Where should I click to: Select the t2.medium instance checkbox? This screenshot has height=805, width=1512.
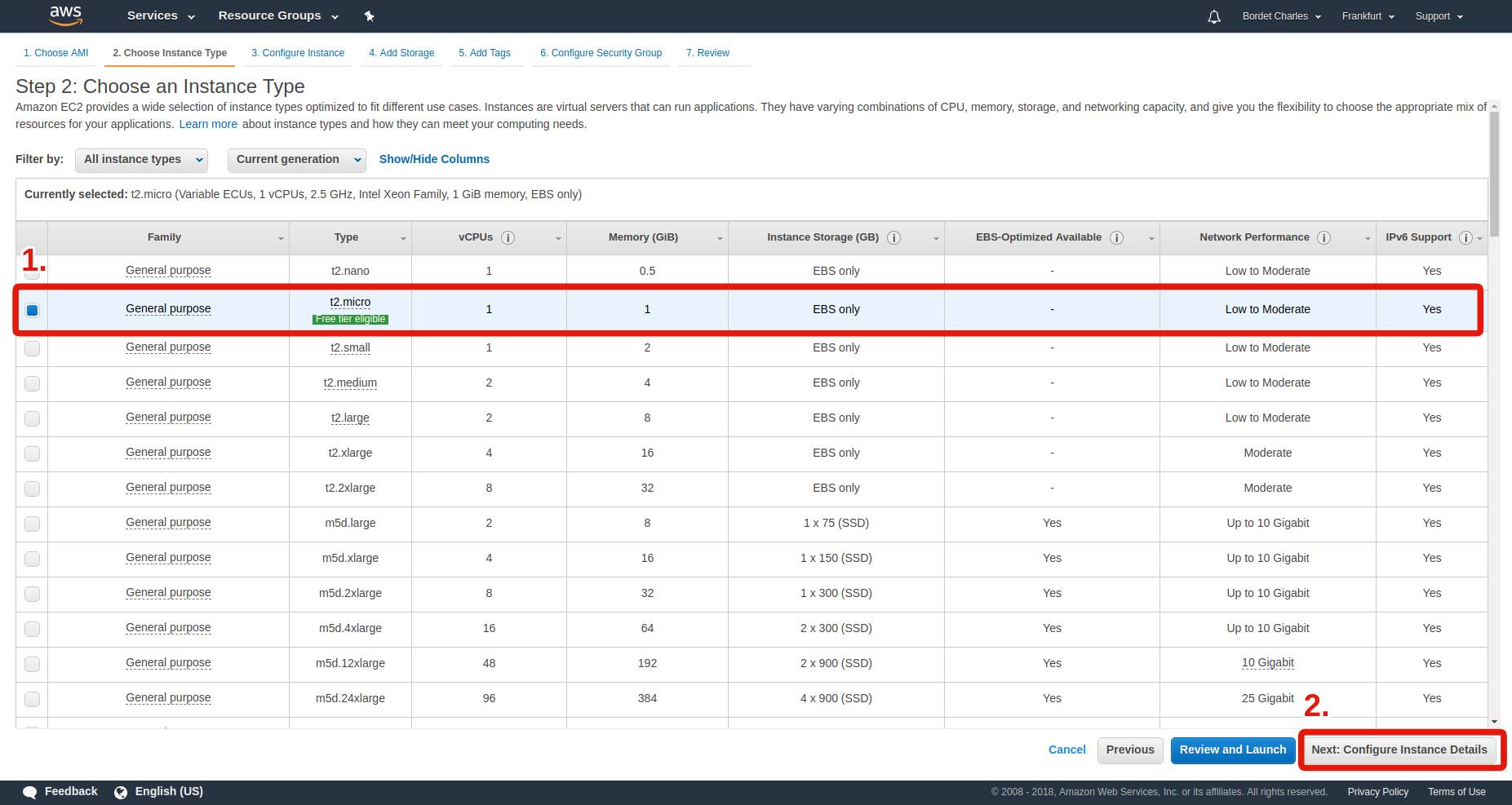coord(32,383)
